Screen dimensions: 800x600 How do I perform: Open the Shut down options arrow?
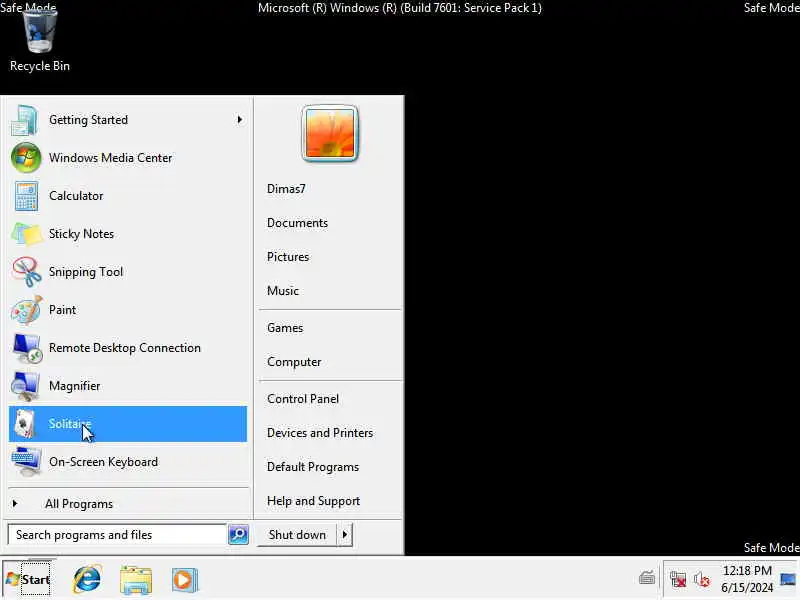tap(345, 535)
